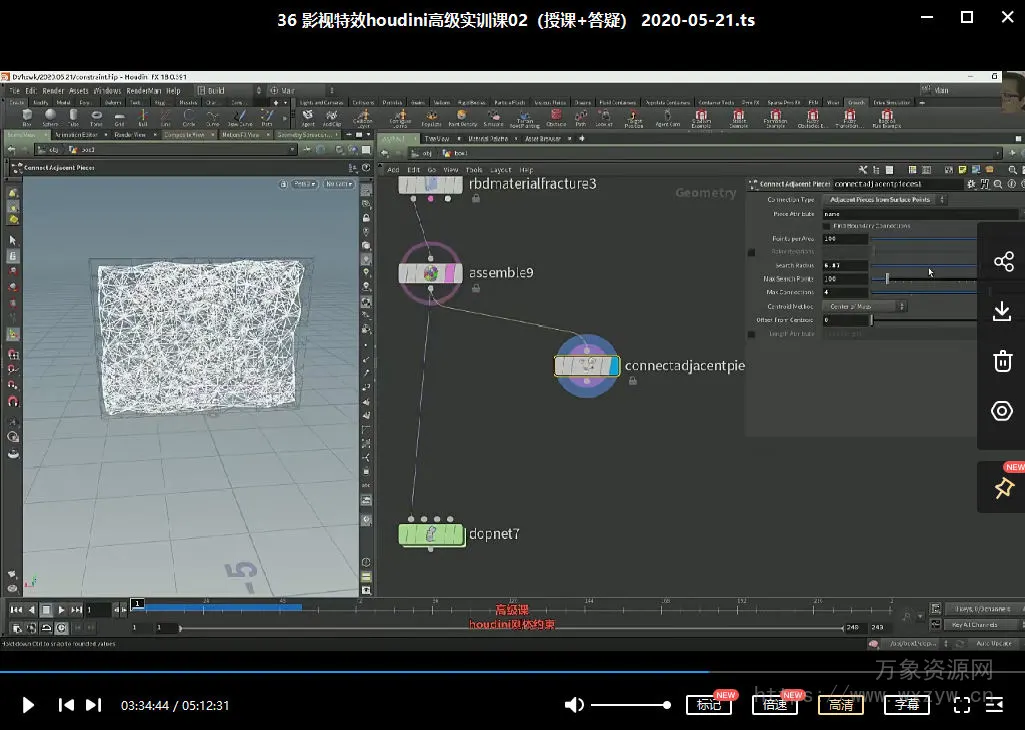Click the share icon in side panel
The image size is (1025, 730).
tap(1003, 262)
